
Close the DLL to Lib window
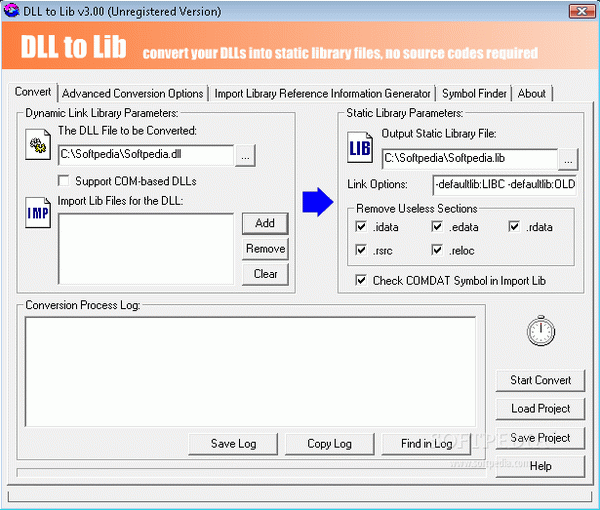tap(582, 11)
